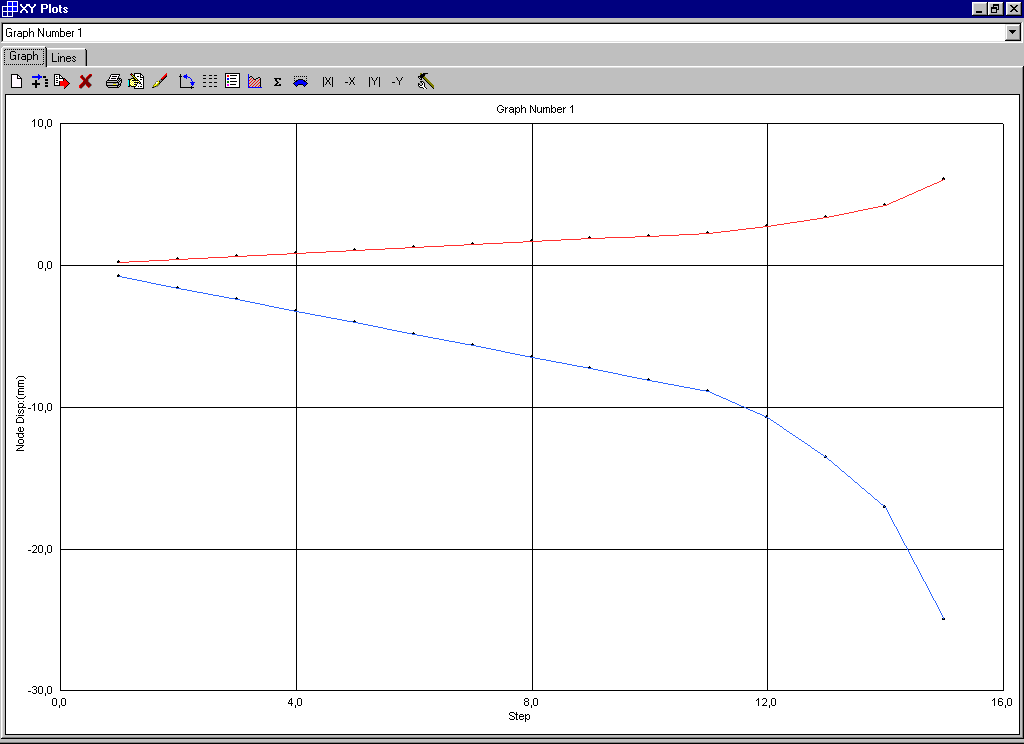Viewport: 1024px width, 744px height.
Task: Switch to the Lines tab
Action: (64, 58)
